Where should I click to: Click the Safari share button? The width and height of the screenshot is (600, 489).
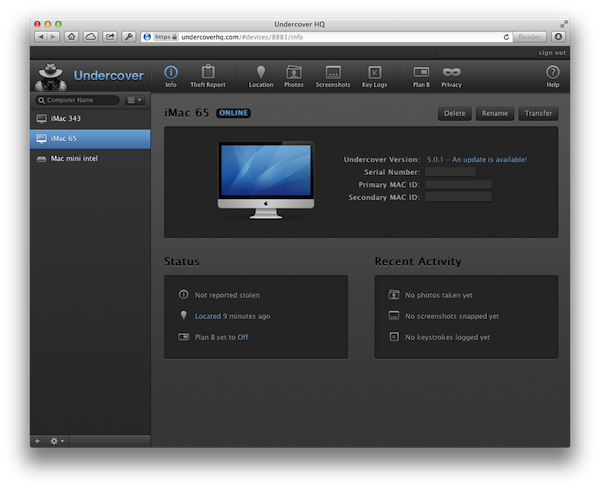pyautogui.click(x=110, y=37)
